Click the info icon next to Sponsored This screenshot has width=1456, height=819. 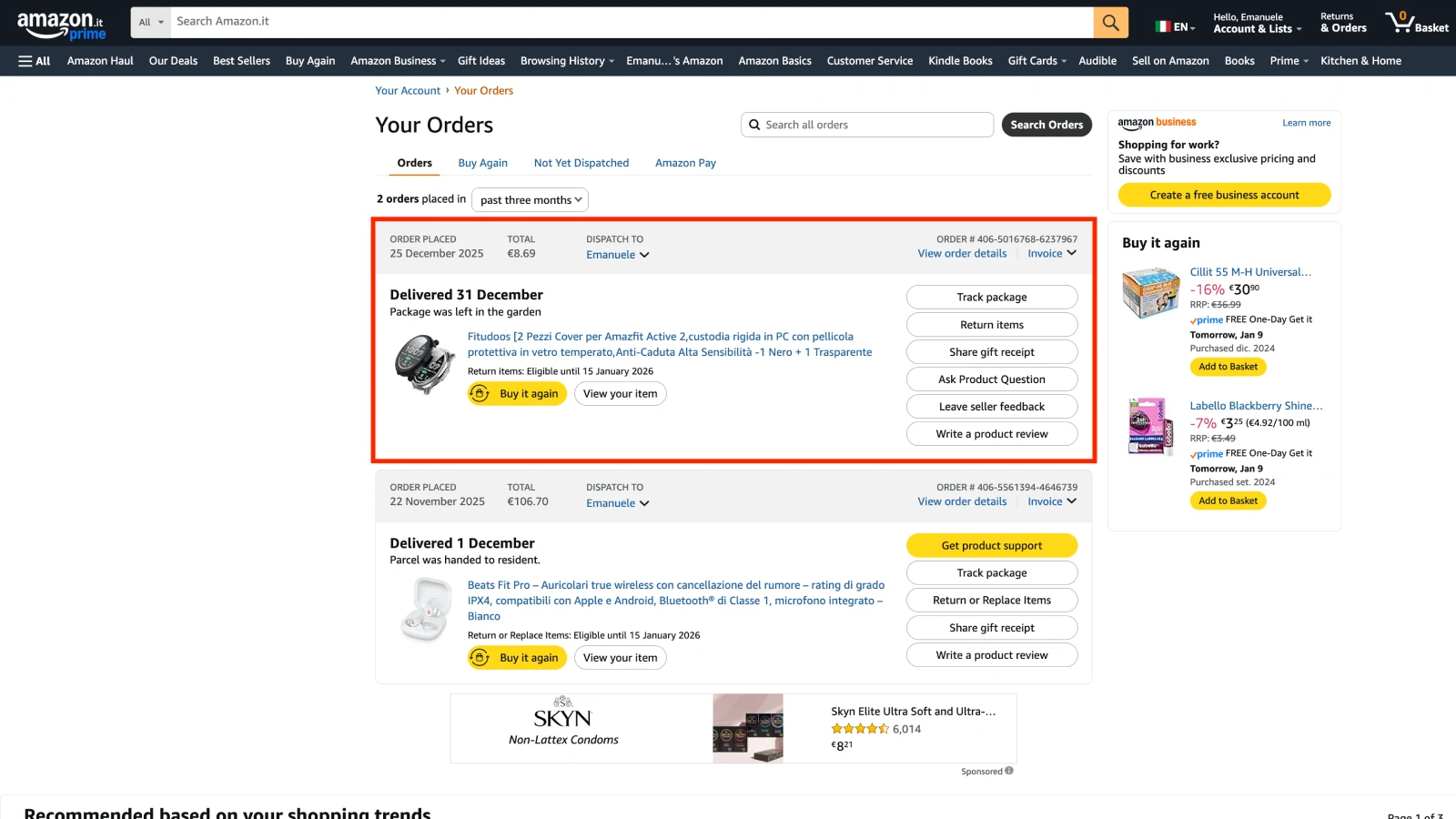pyautogui.click(x=1009, y=771)
